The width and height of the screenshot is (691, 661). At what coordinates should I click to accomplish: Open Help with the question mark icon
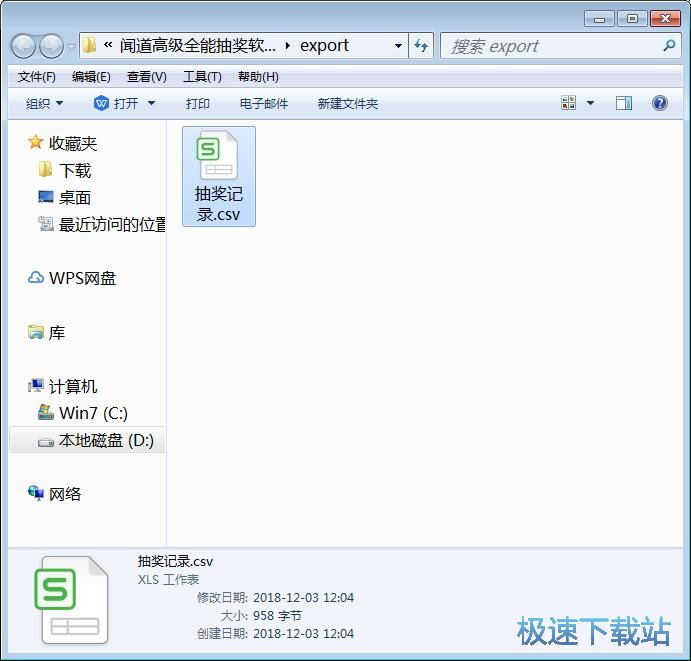click(660, 103)
